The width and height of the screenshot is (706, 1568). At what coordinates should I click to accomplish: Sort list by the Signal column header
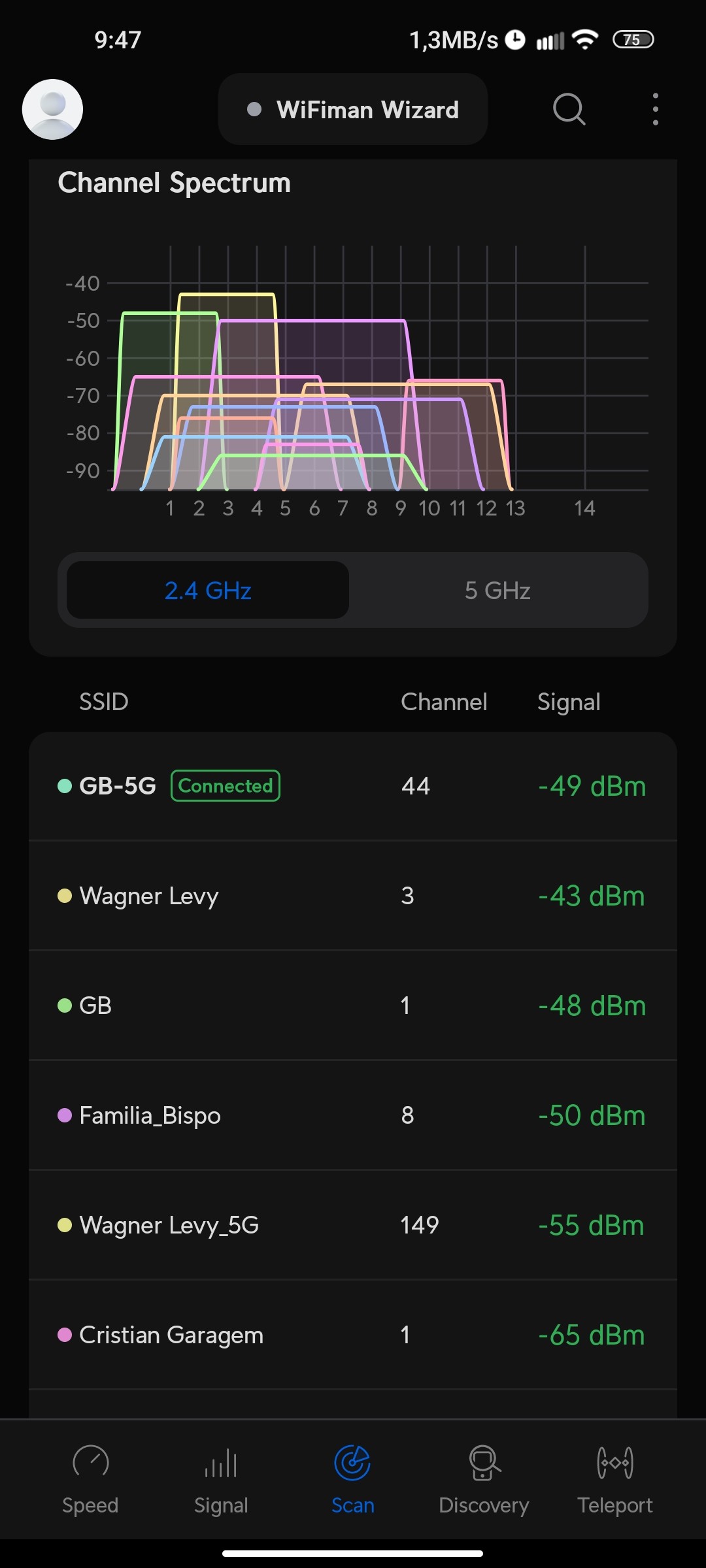(x=569, y=702)
